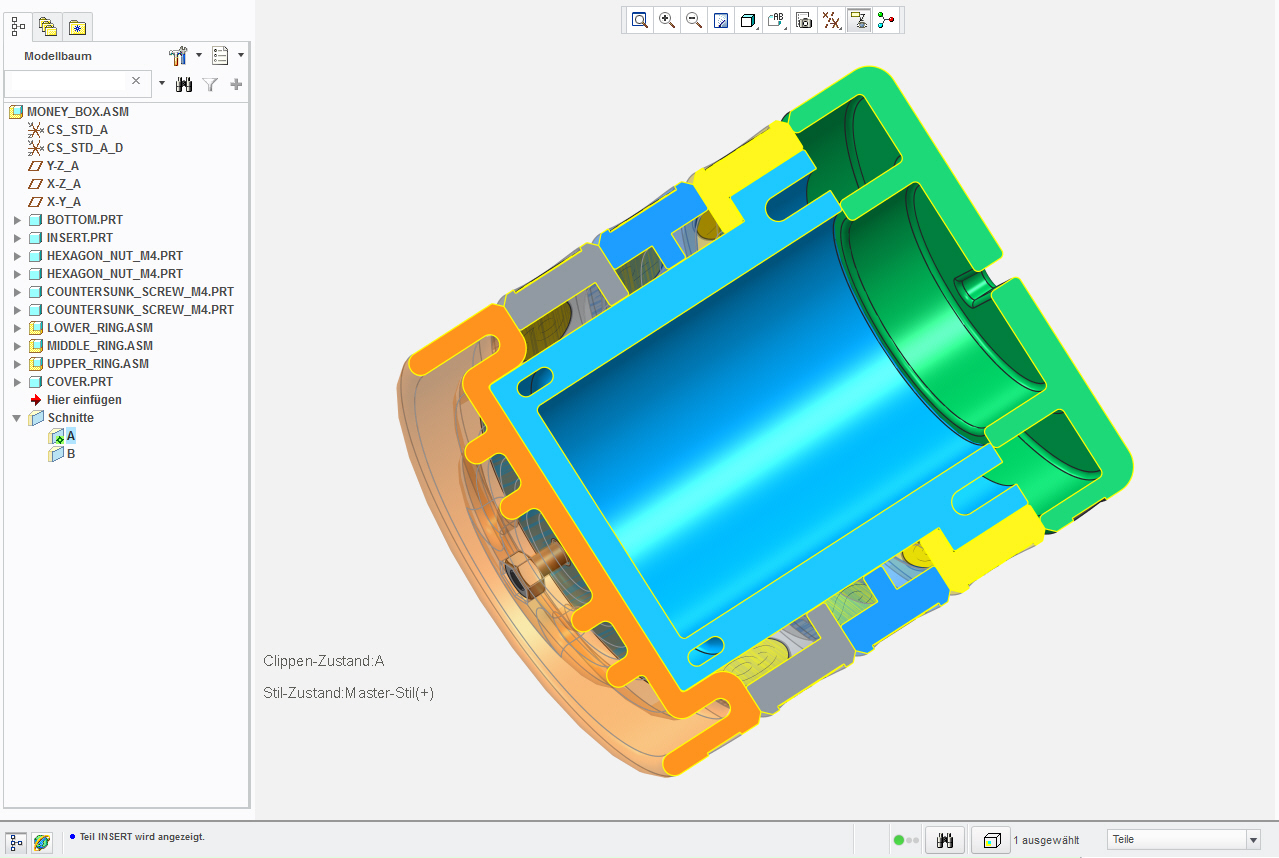Click the 'Teil INSERT wird angezeigt.' status message
Screen dimensions: 1279x858
[142, 837]
